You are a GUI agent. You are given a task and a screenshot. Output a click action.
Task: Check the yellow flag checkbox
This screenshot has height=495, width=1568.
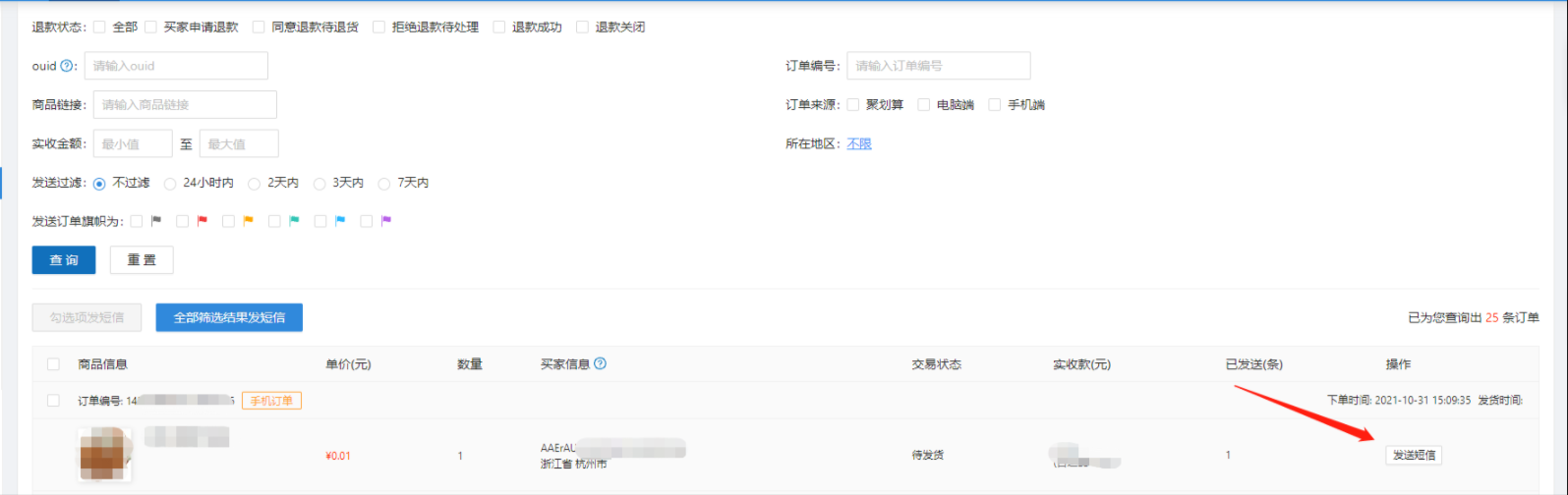[228, 222]
